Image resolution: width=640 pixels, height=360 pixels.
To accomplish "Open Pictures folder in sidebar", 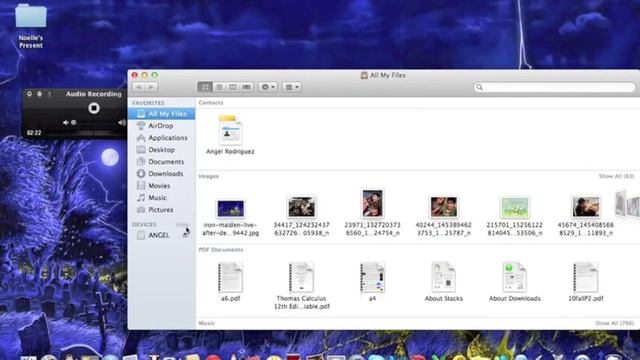I will click(x=162, y=210).
